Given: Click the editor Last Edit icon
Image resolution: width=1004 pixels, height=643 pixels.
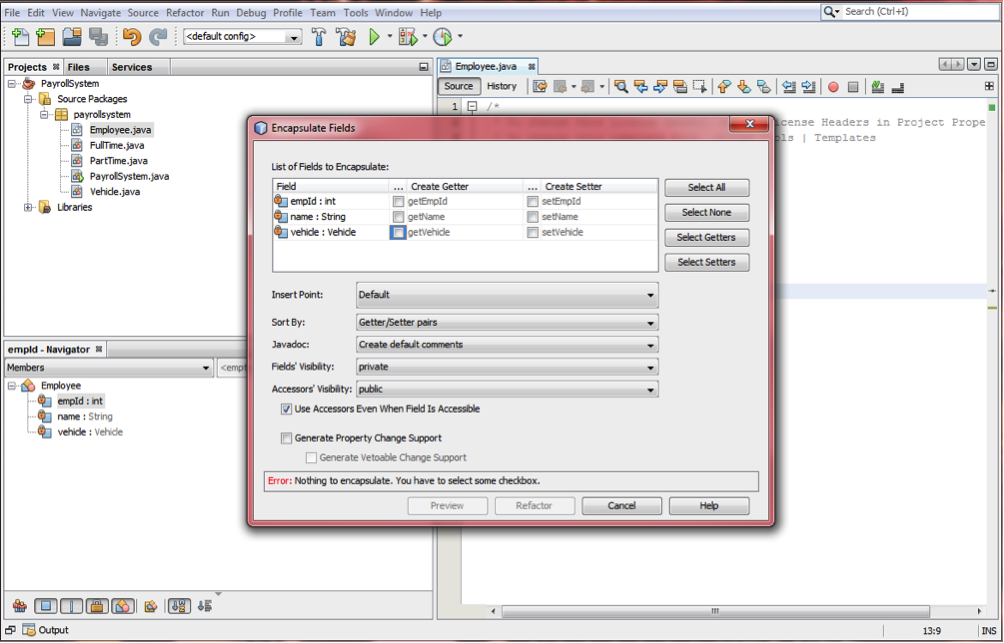Looking at the screenshot, I should point(540,86).
